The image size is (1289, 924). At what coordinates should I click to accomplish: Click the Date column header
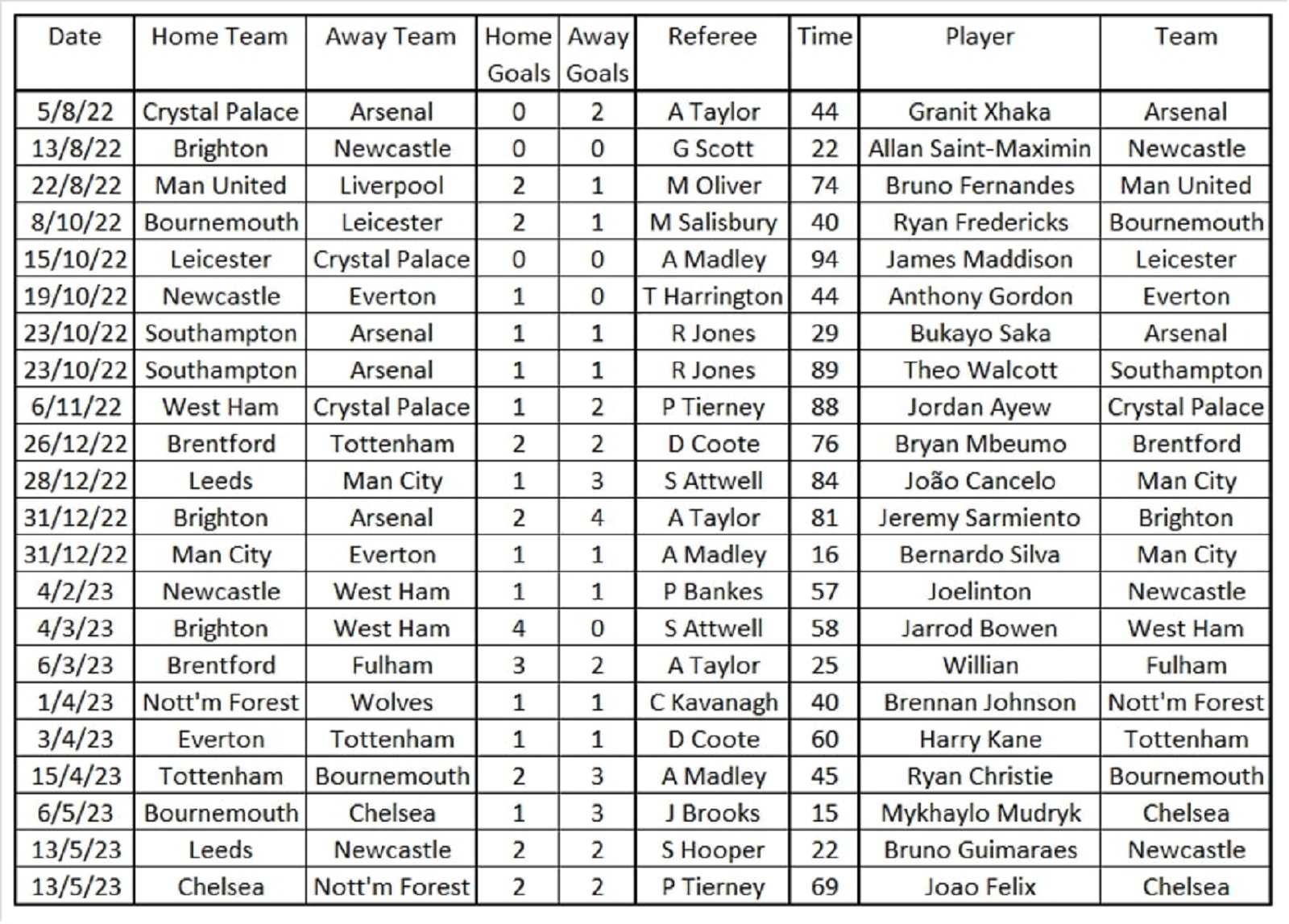coord(75,52)
